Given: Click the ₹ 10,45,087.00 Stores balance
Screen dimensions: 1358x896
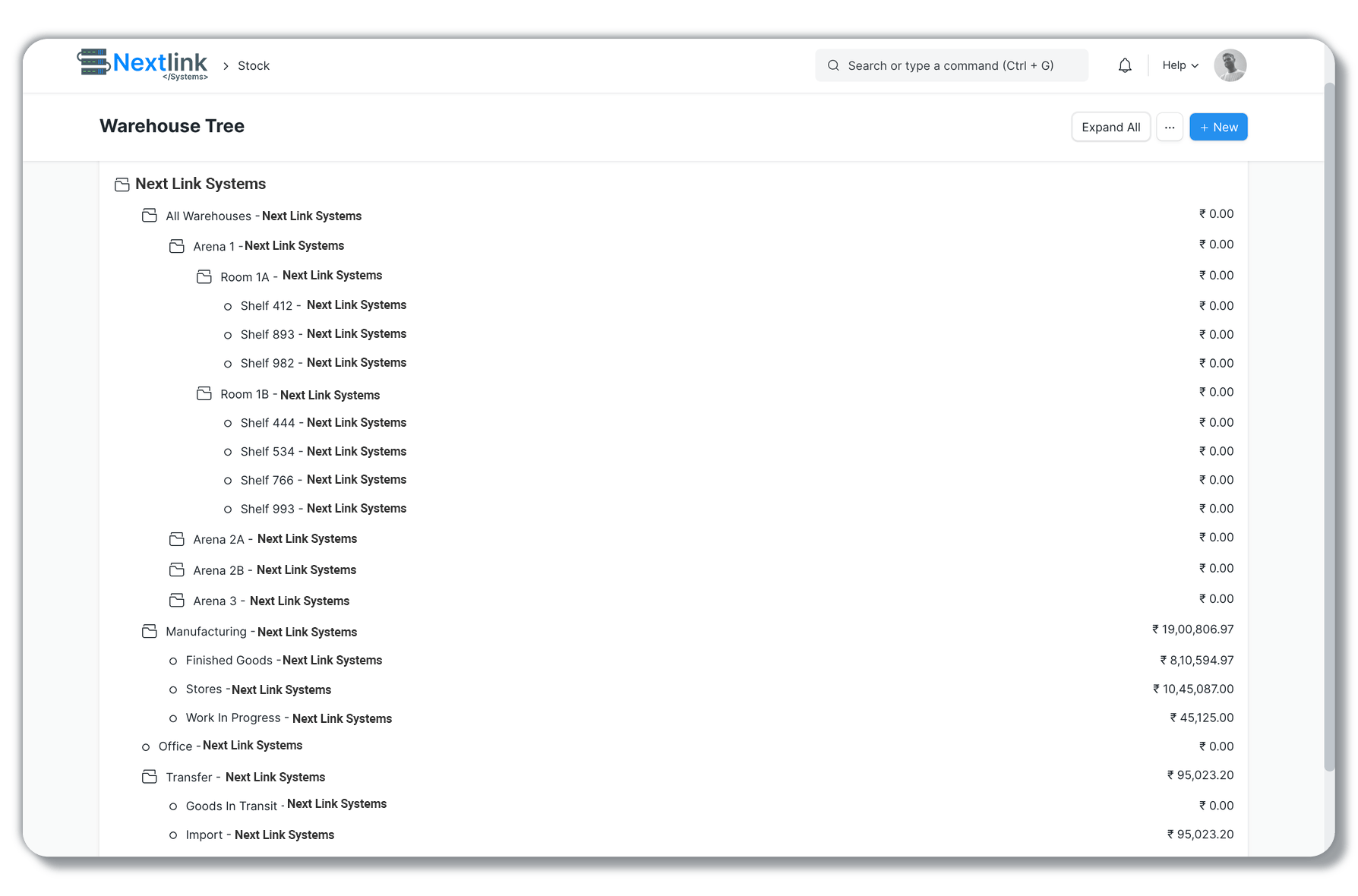Looking at the screenshot, I should point(1193,689).
